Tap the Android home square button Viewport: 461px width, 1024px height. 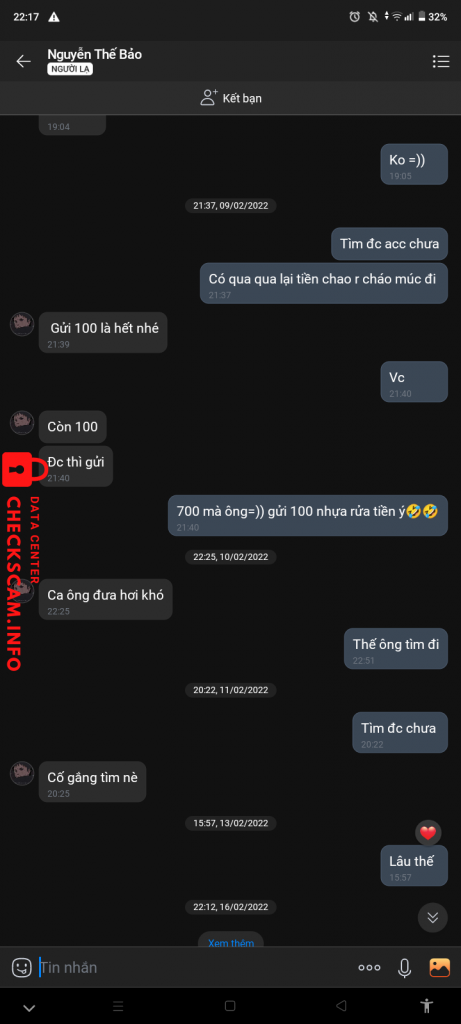pos(230,1006)
